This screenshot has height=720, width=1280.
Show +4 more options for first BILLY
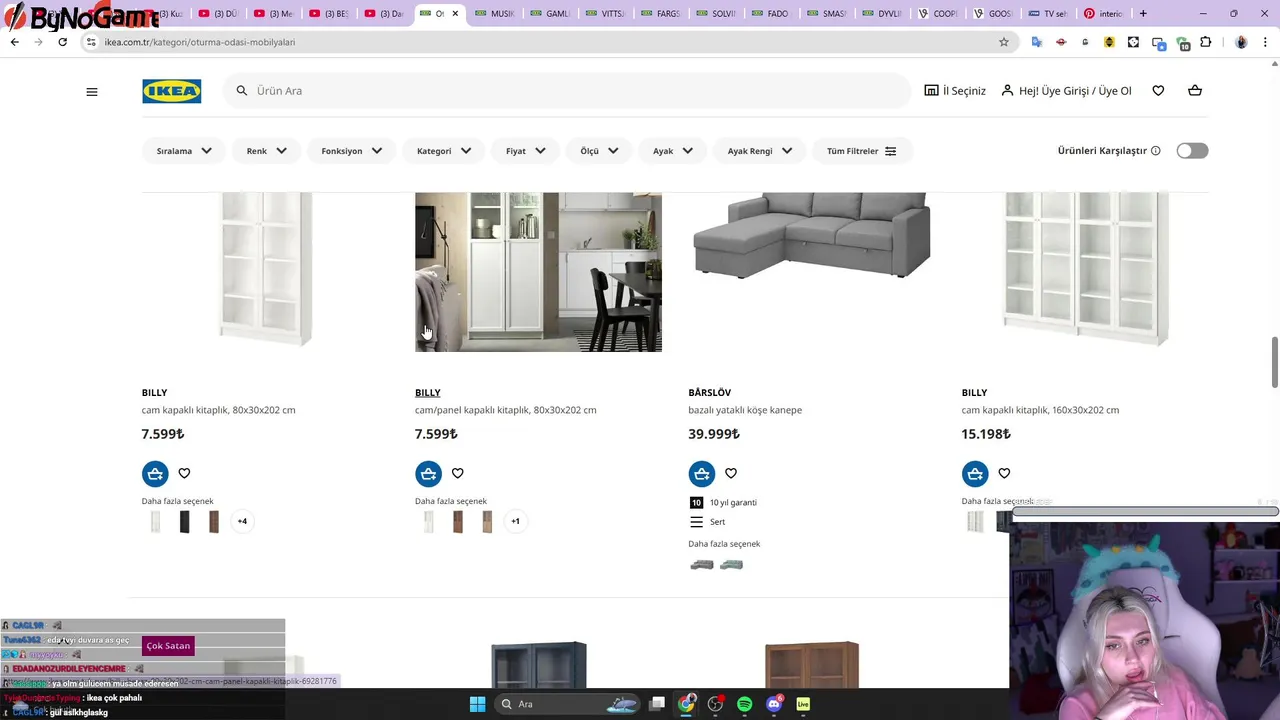242,521
